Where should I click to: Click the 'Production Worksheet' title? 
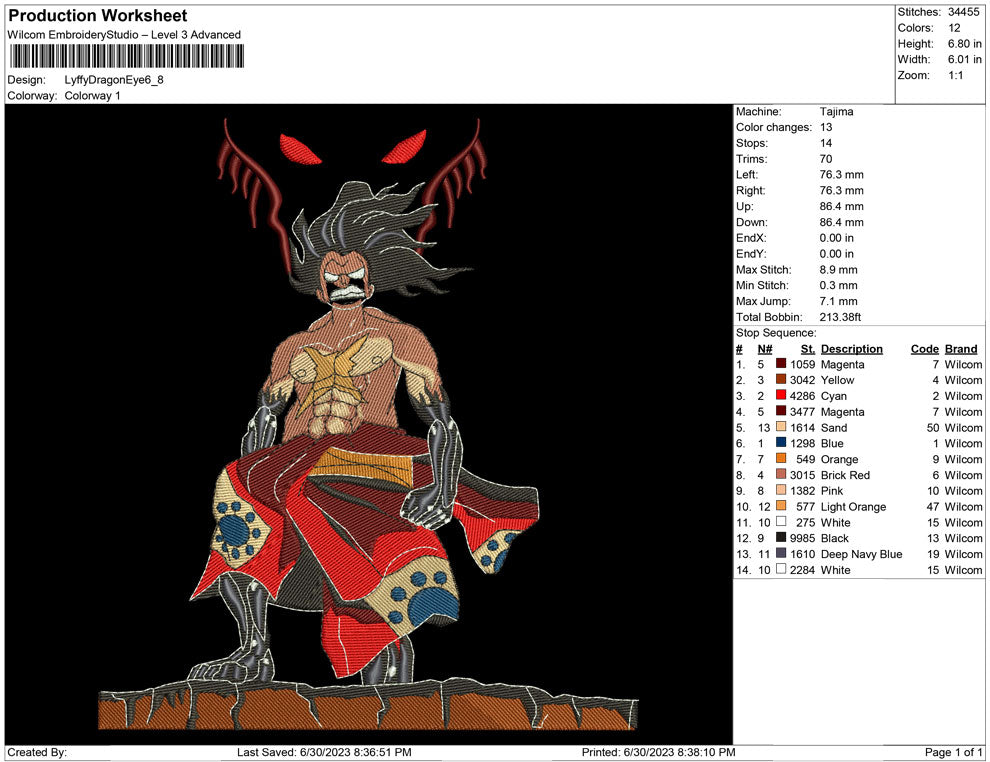[x=98, y=16]
